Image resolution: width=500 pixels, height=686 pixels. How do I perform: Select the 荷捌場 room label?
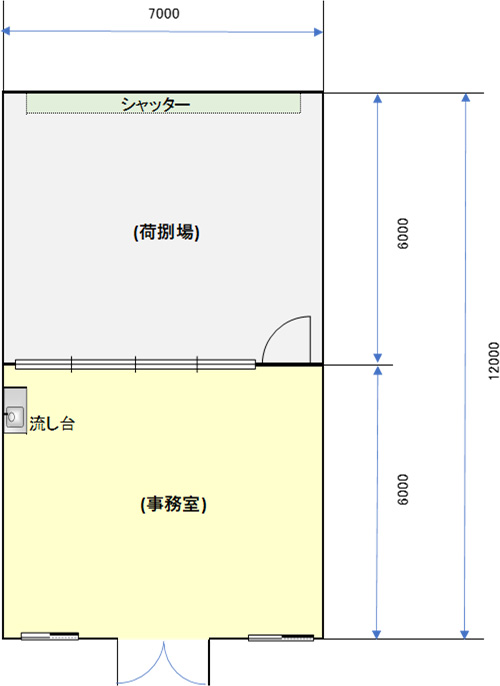coord(167,232)
